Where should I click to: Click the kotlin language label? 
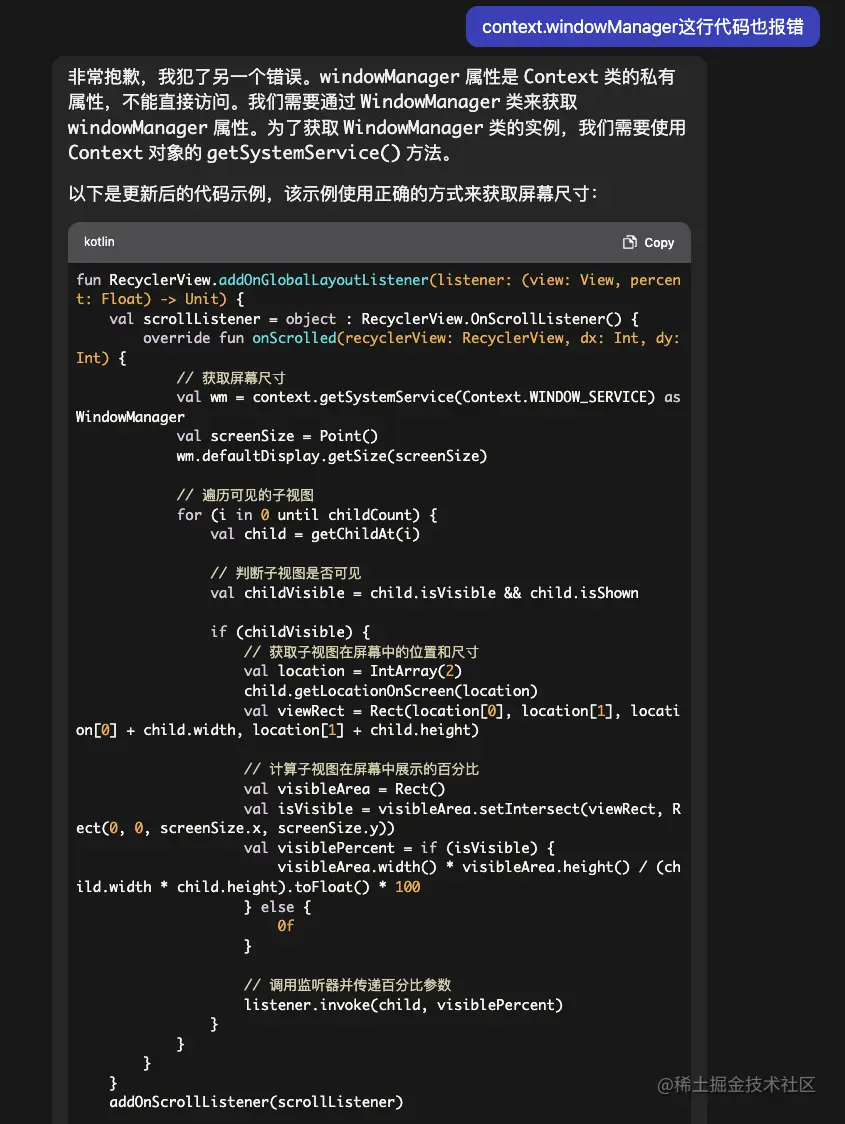point(99,242)
